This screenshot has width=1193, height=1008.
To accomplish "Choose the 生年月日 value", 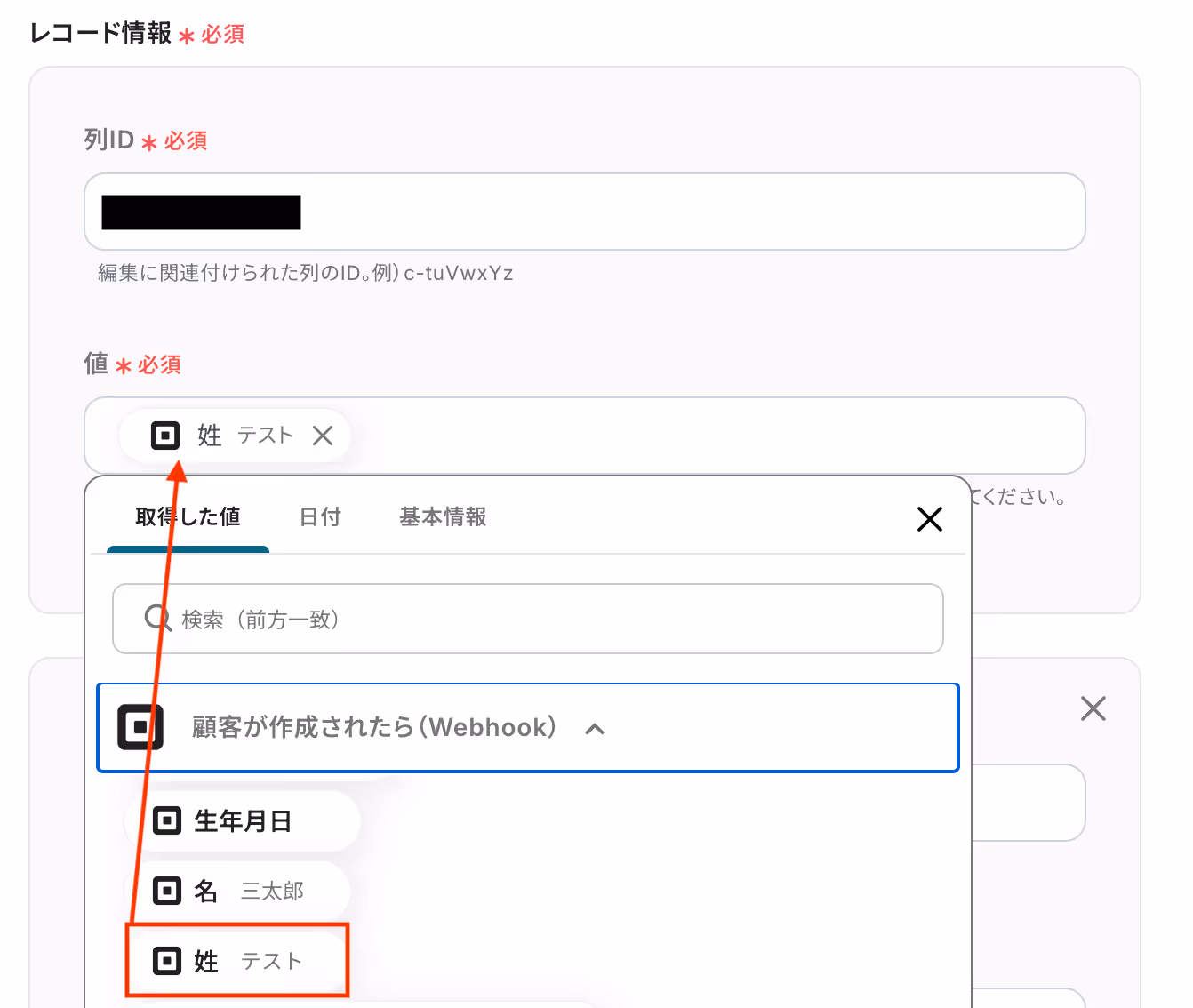I will pos(242,821).
